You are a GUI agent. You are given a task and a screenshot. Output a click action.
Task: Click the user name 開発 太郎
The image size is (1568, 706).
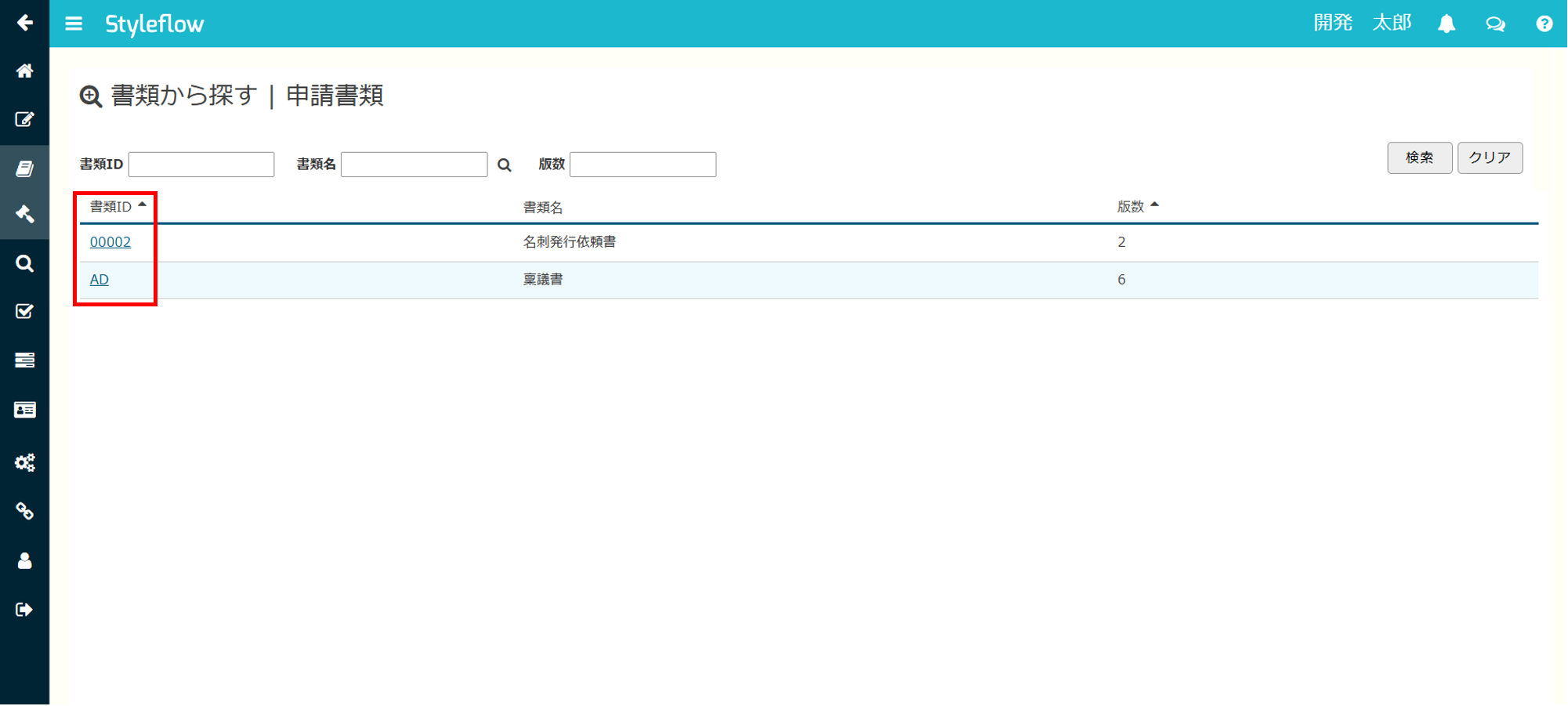[1363, 24]
